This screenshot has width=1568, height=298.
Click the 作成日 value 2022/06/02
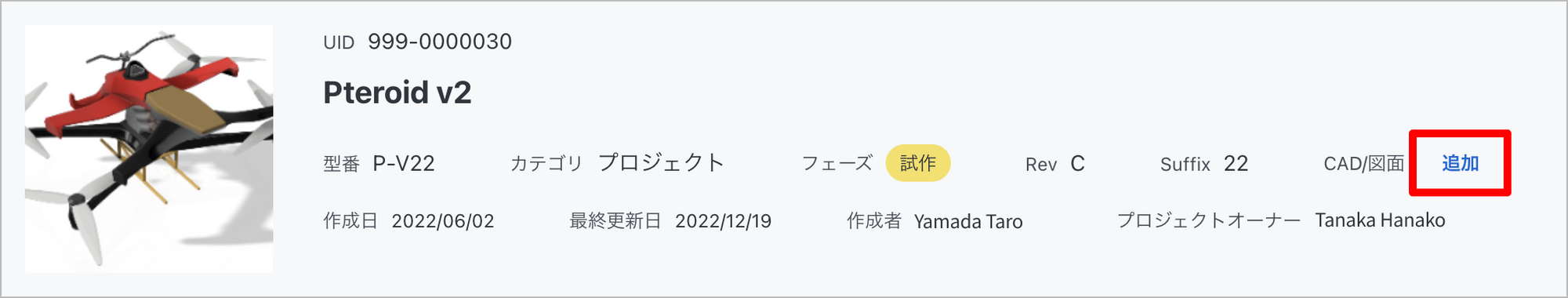click(443, 221)
